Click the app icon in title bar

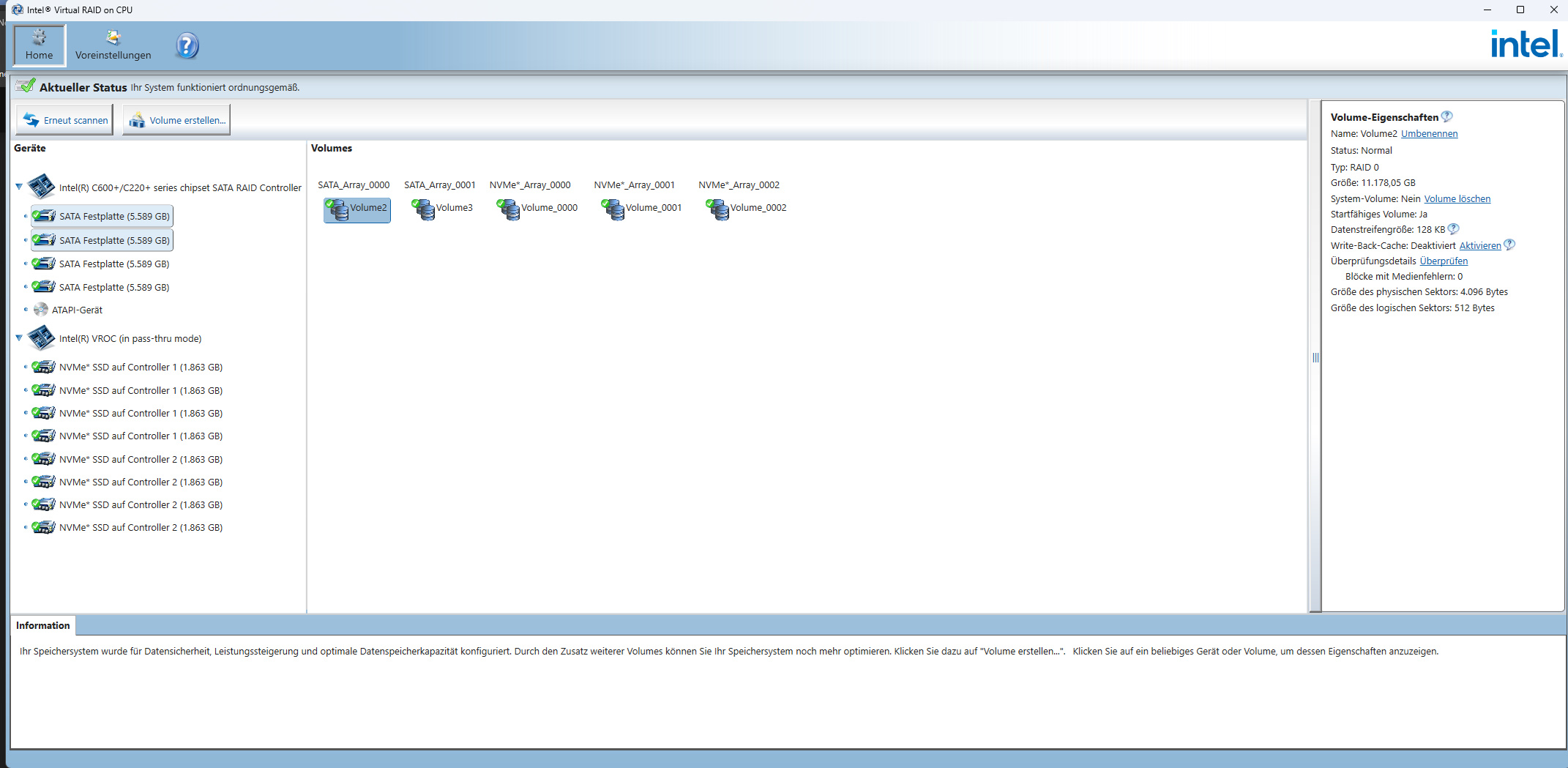18,10
